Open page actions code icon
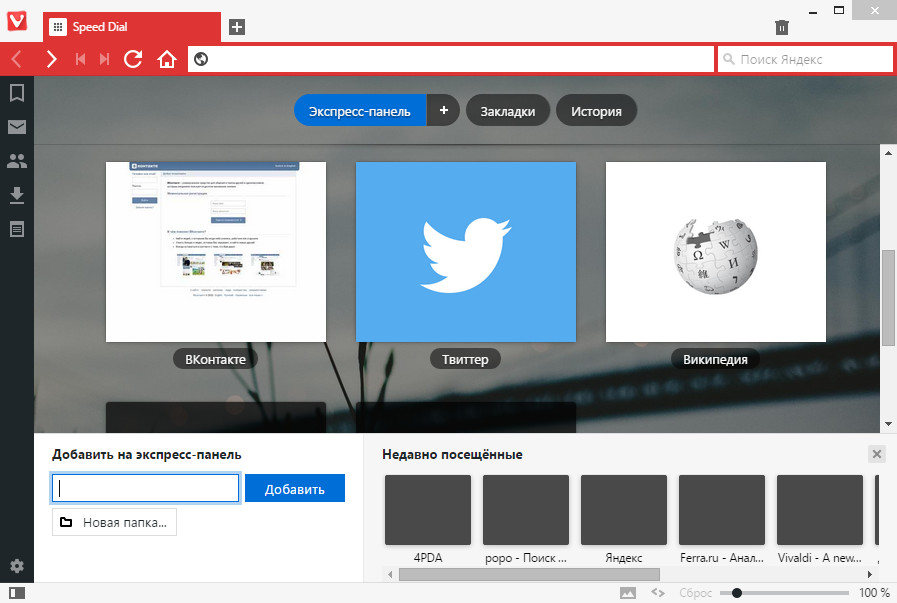The width and height of the screenshot is (897, 603). pyautogui.click(x=658, y=593)
